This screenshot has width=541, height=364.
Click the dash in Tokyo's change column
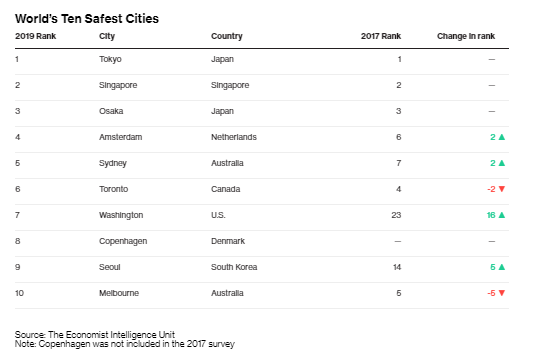(x=492, y=59)
